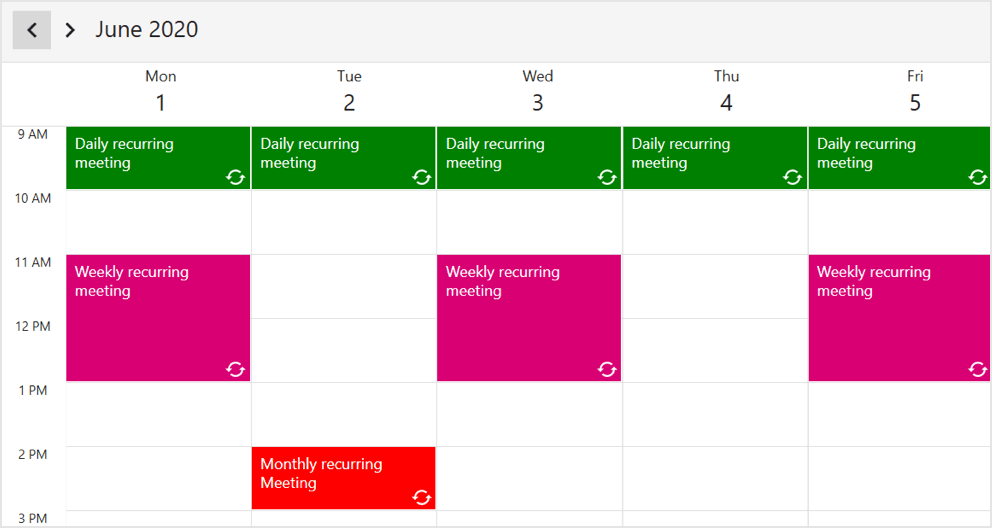Click recurrence icon on Friday weekly meeting
The image size is (992, 528).
pos(978,369)
